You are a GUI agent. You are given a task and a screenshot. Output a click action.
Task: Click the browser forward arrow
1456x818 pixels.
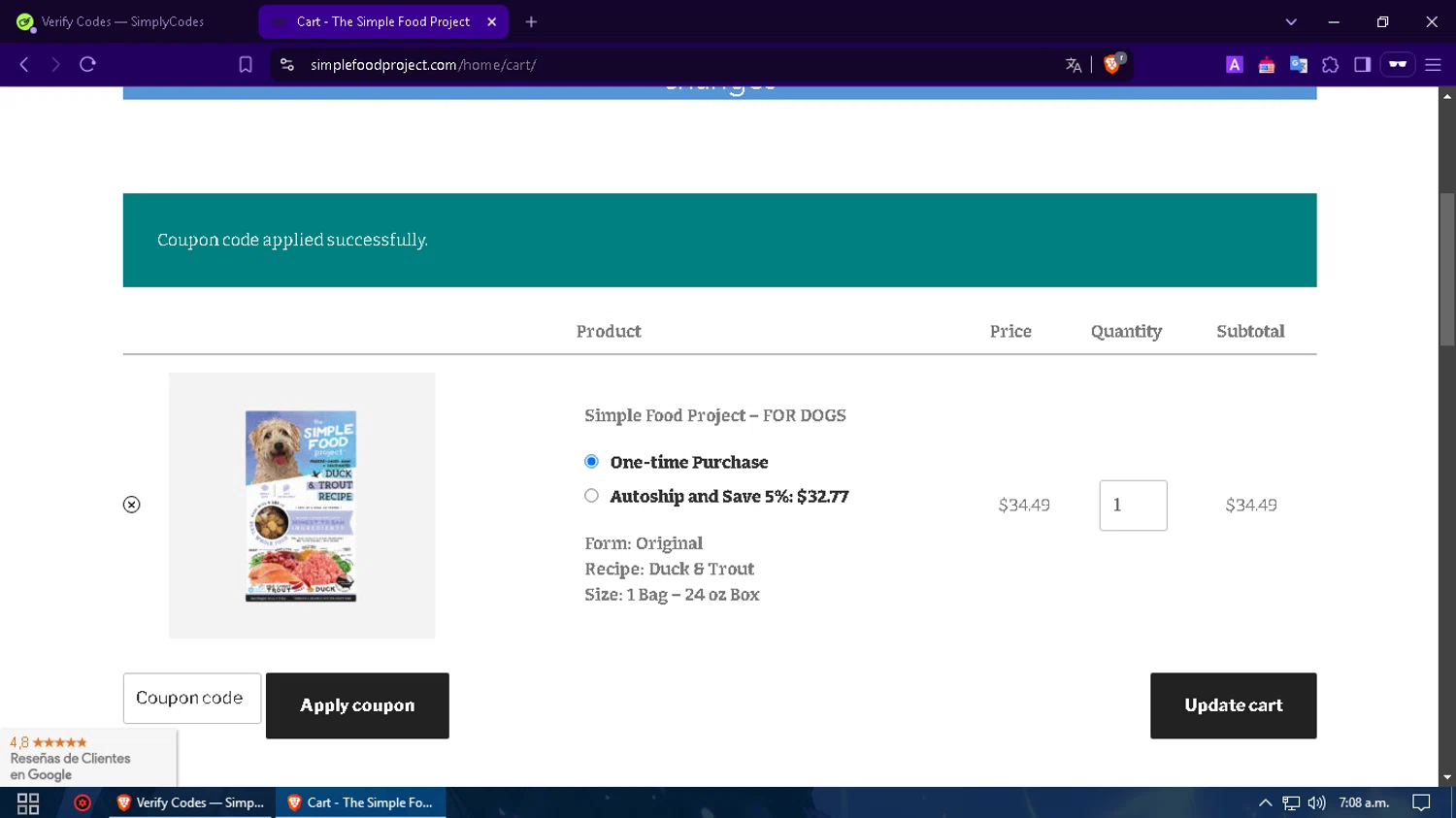tap(55, 65)
